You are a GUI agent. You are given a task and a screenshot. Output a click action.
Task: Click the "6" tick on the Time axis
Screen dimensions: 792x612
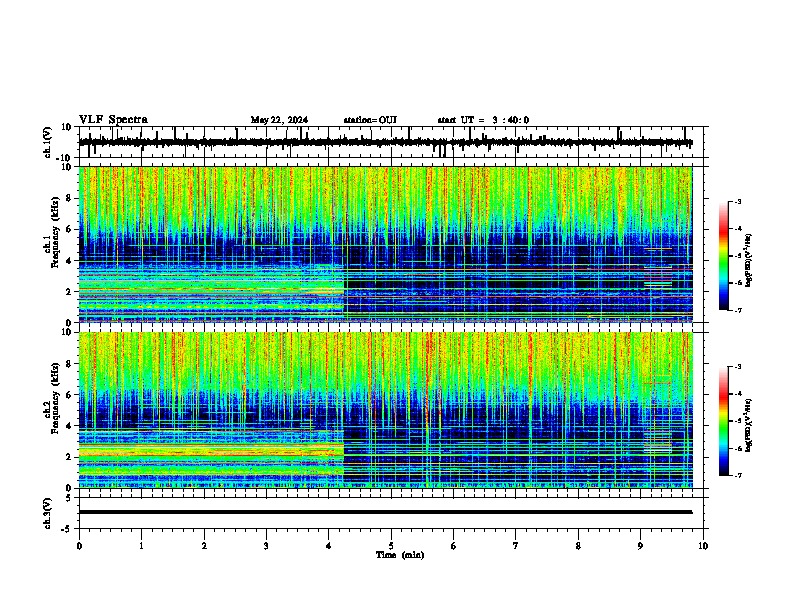(x=454, y=546)
